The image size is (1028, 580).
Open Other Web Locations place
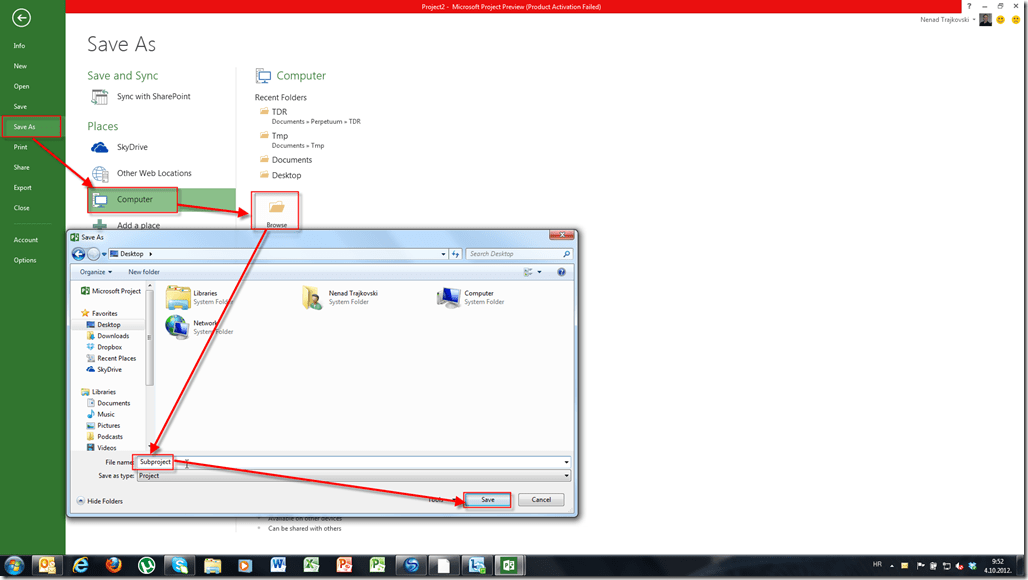tap(154, 173)
